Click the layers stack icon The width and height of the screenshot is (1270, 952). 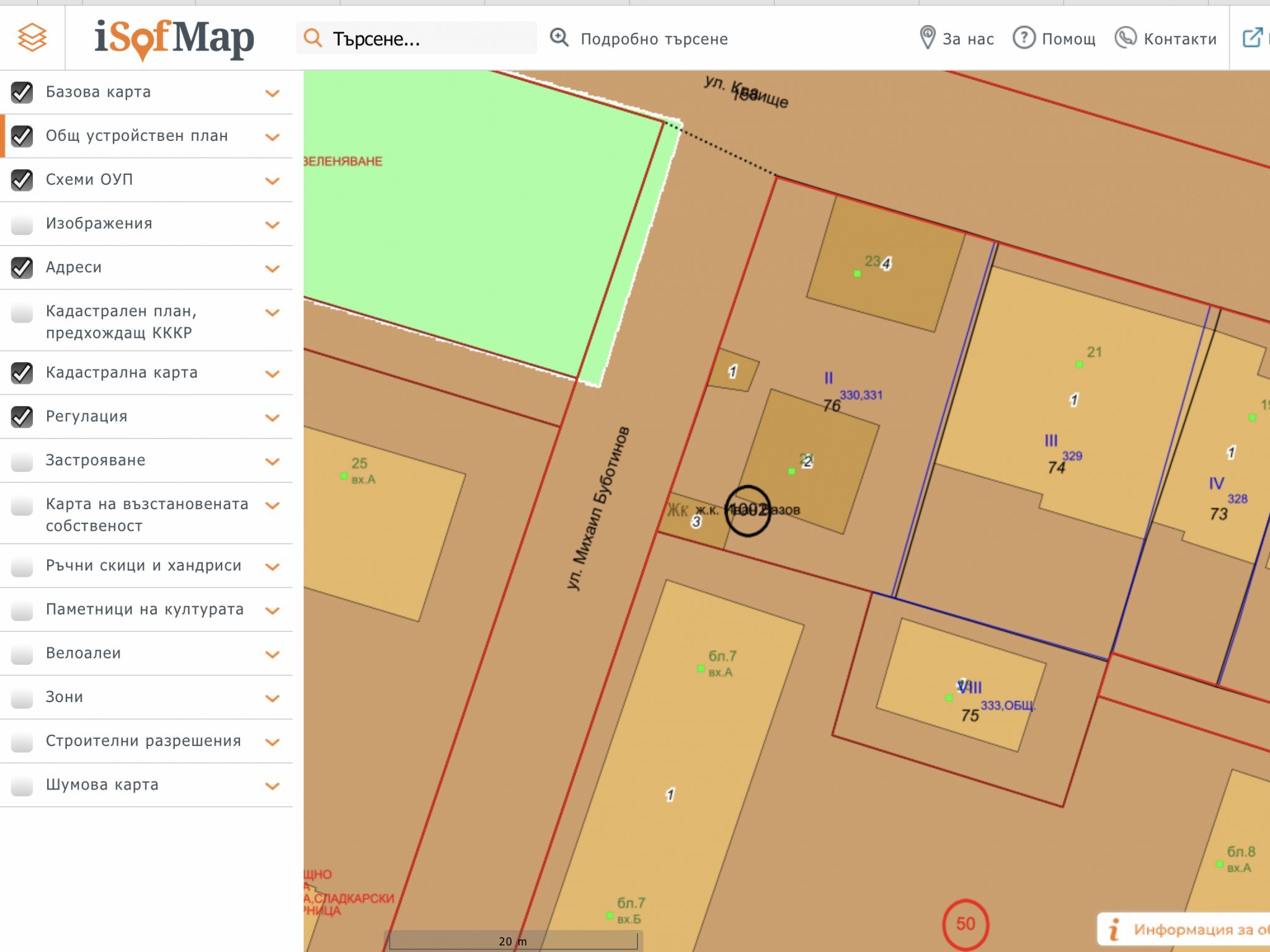(x=32, y=38)
